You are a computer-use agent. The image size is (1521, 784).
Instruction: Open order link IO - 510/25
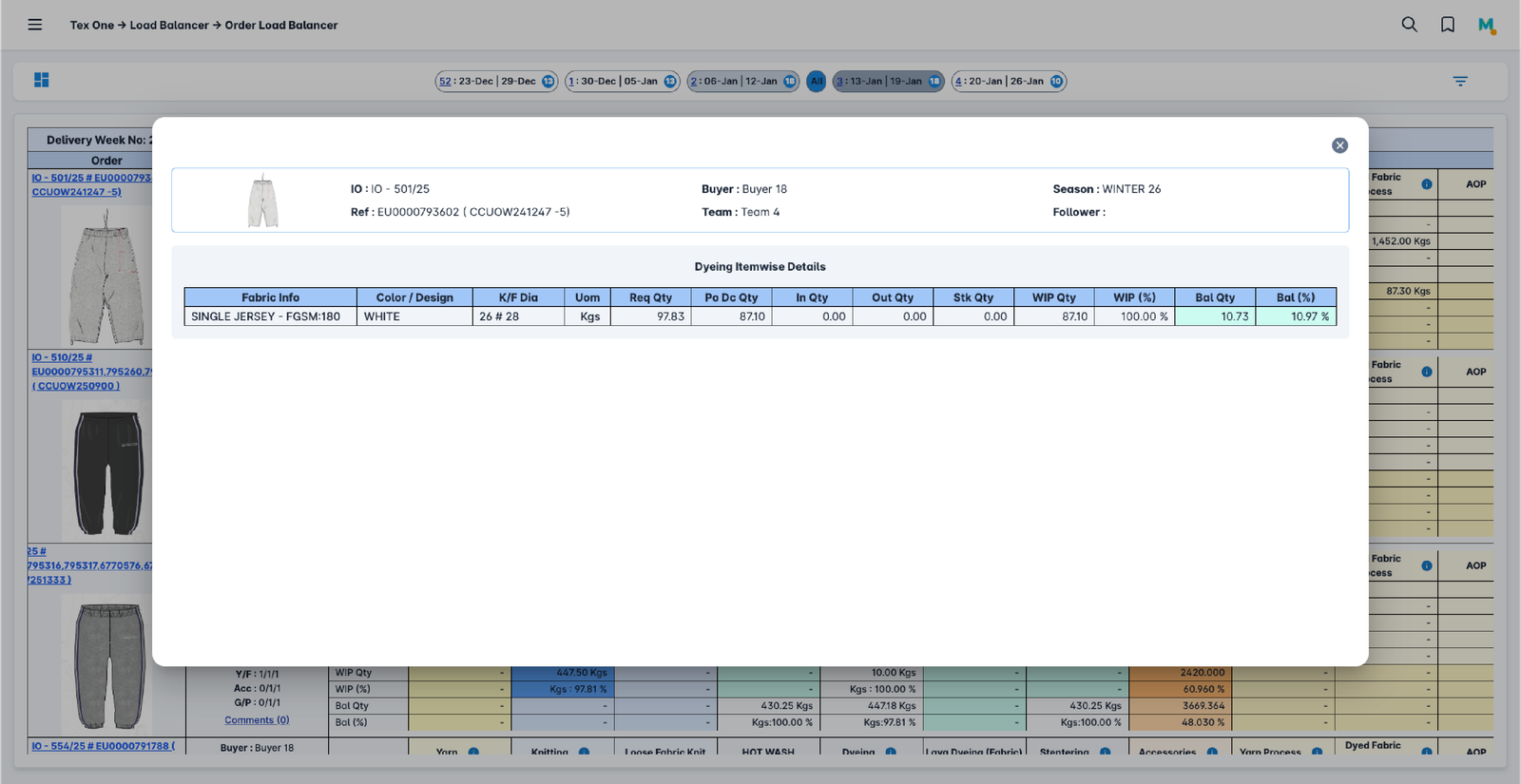point(62,358)
